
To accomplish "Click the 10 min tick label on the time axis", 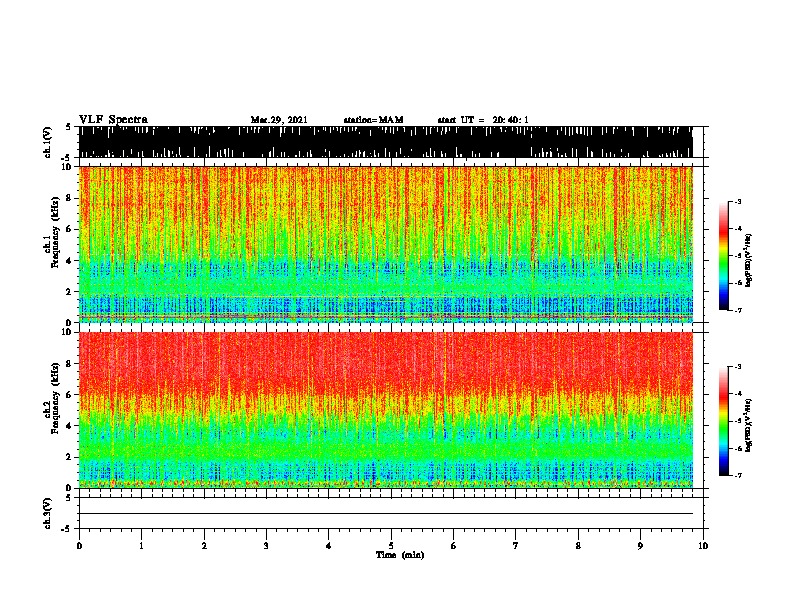I will point(703,546).
